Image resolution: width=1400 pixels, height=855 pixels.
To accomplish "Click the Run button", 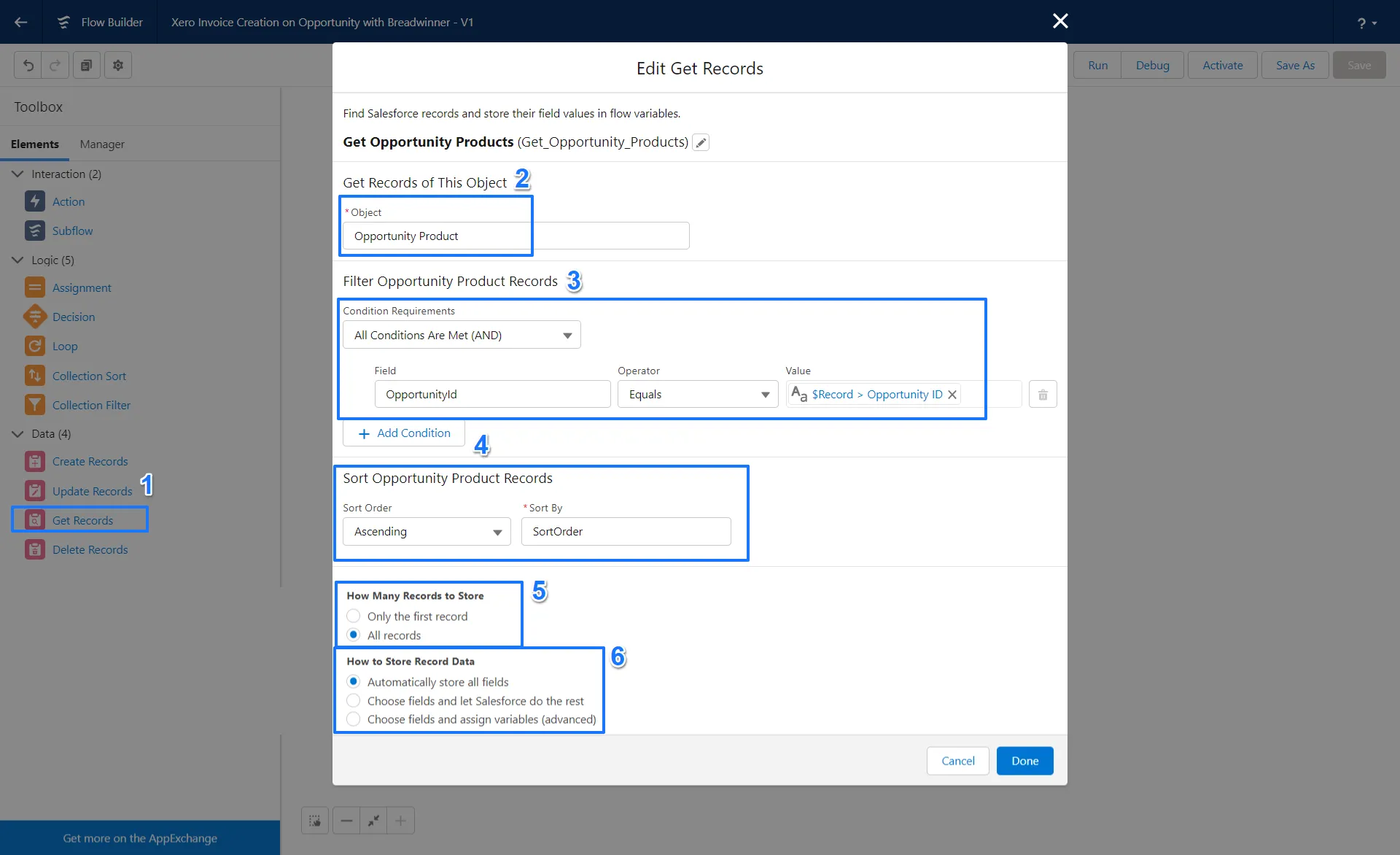I will point(1097,65).
